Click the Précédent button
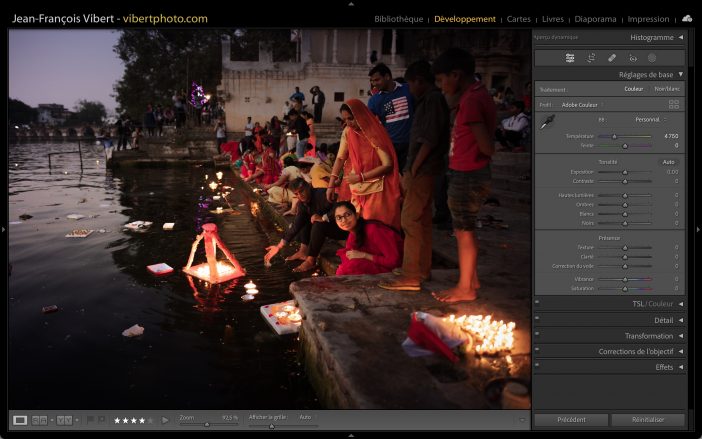 pyautogui.click(x=570, y=420)
